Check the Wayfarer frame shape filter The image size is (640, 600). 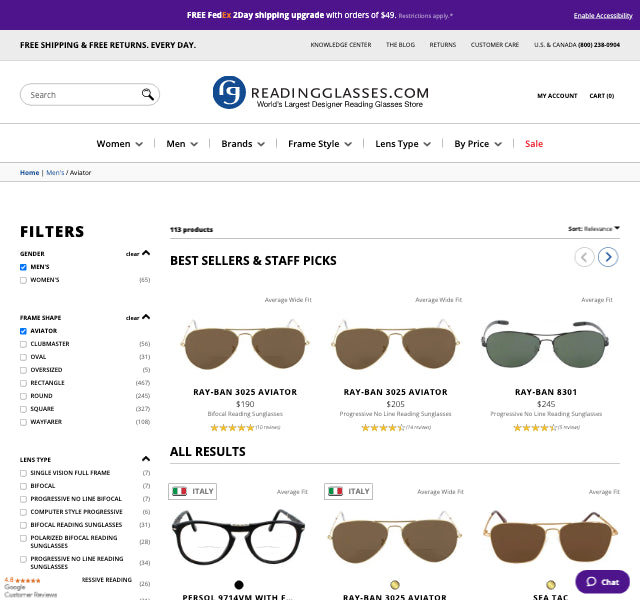[x=23, y=422]
